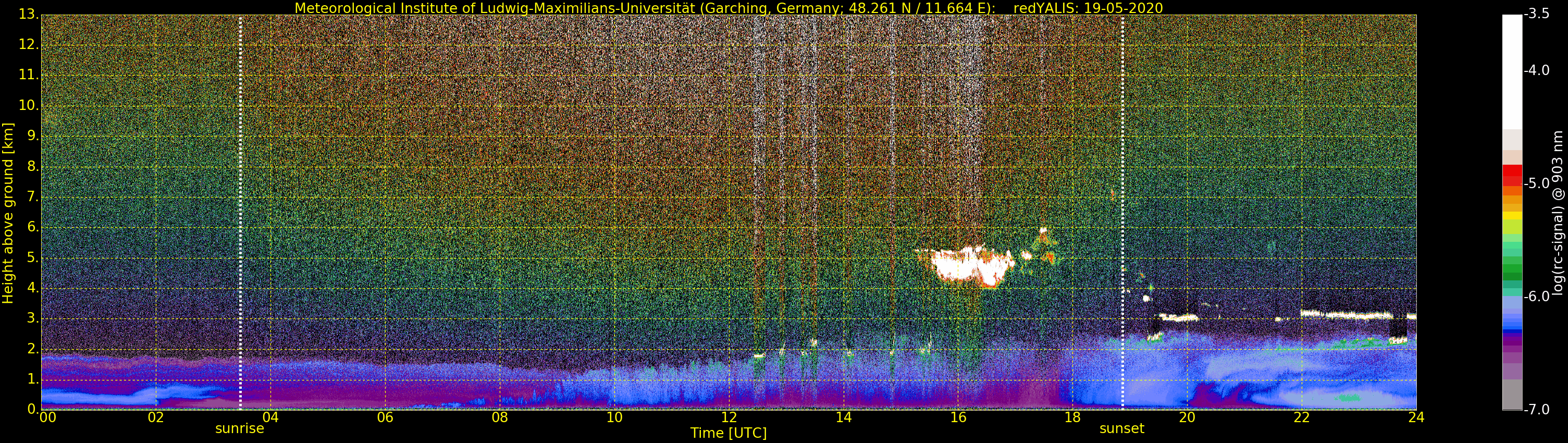The height and width of the screenshot is (443, 1568).
Task: Click the red band in the colorbar
Action: (1512, 175)
